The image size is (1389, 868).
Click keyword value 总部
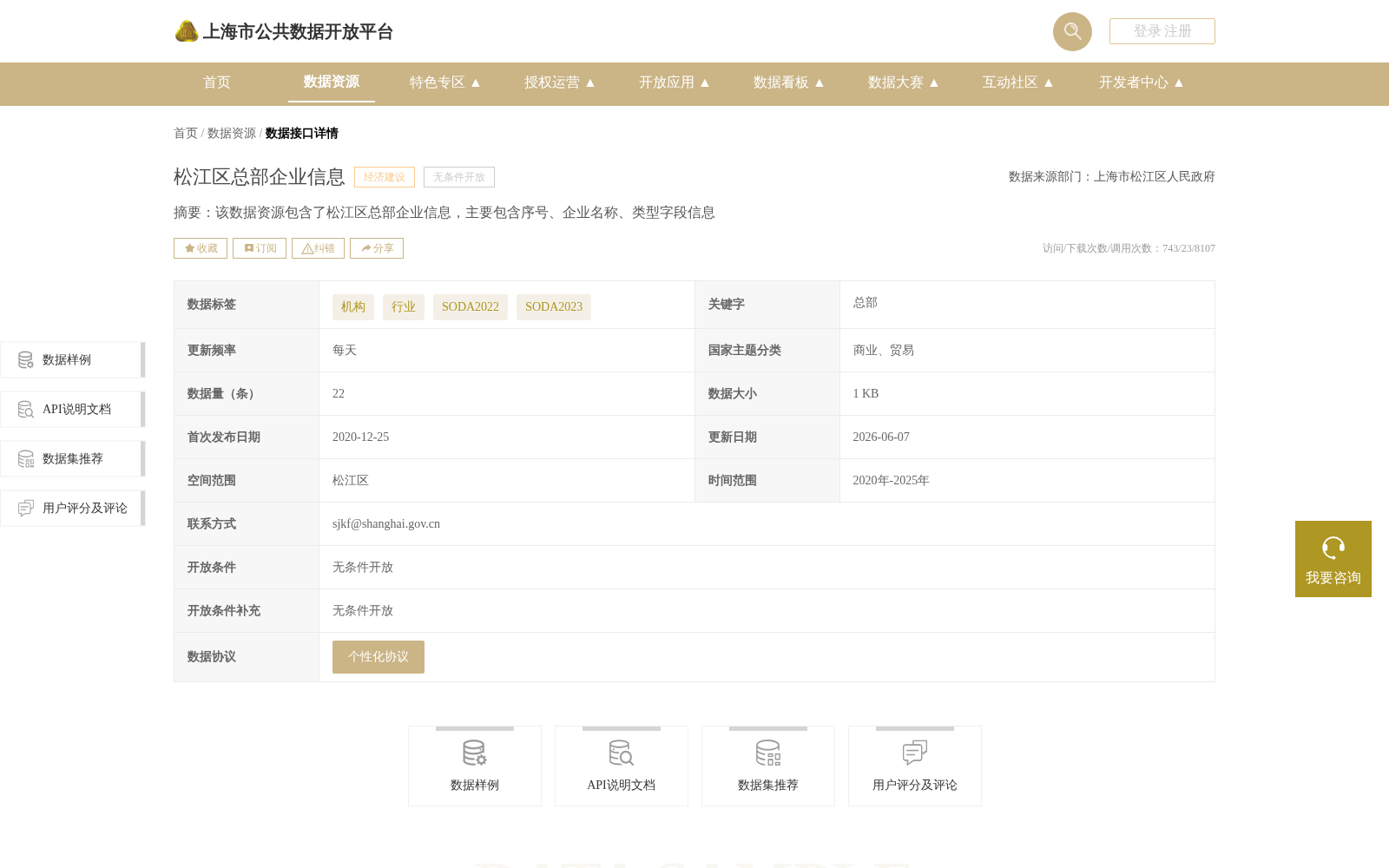(x=866, y=303)
